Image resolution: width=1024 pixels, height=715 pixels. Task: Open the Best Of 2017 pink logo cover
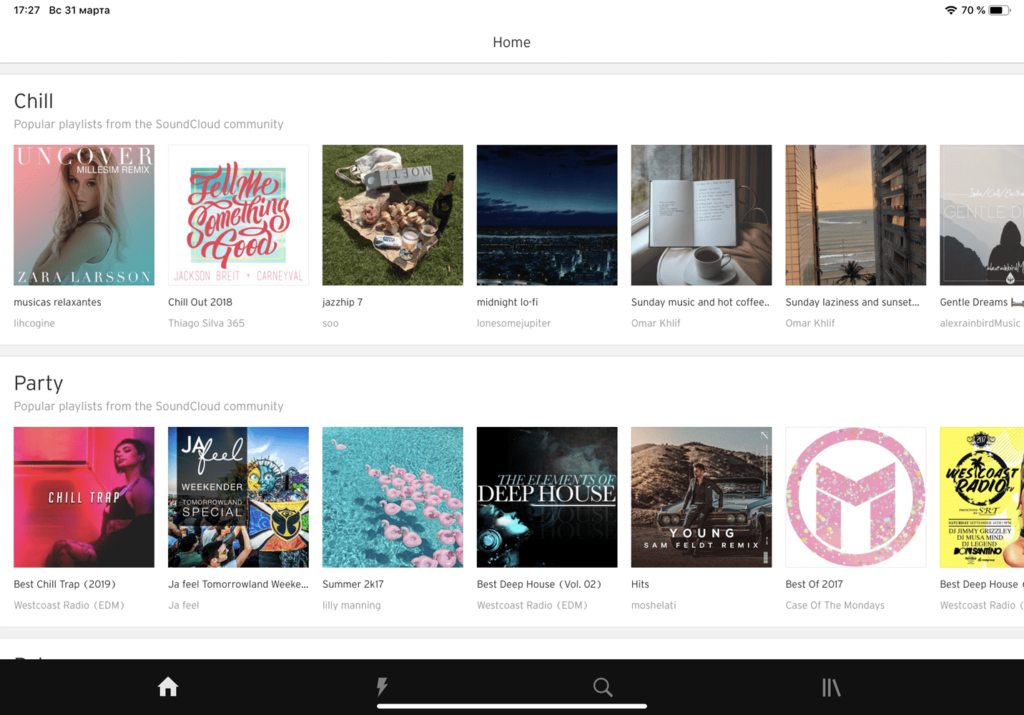[x=855, y=497]
